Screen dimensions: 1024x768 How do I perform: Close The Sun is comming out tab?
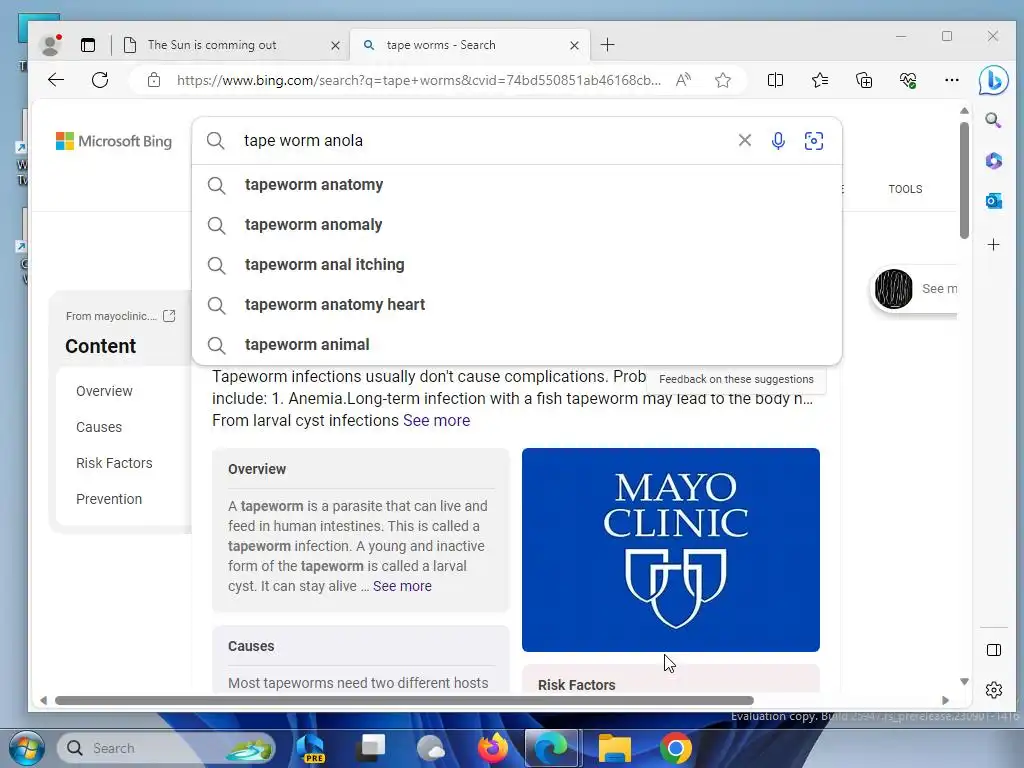pos(335,45)
